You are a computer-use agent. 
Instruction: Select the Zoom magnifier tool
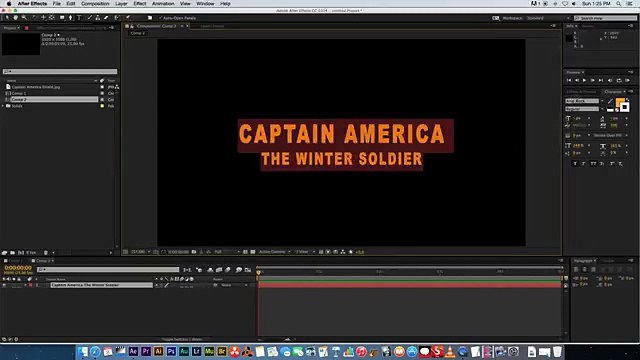click(x=24, y=18)
